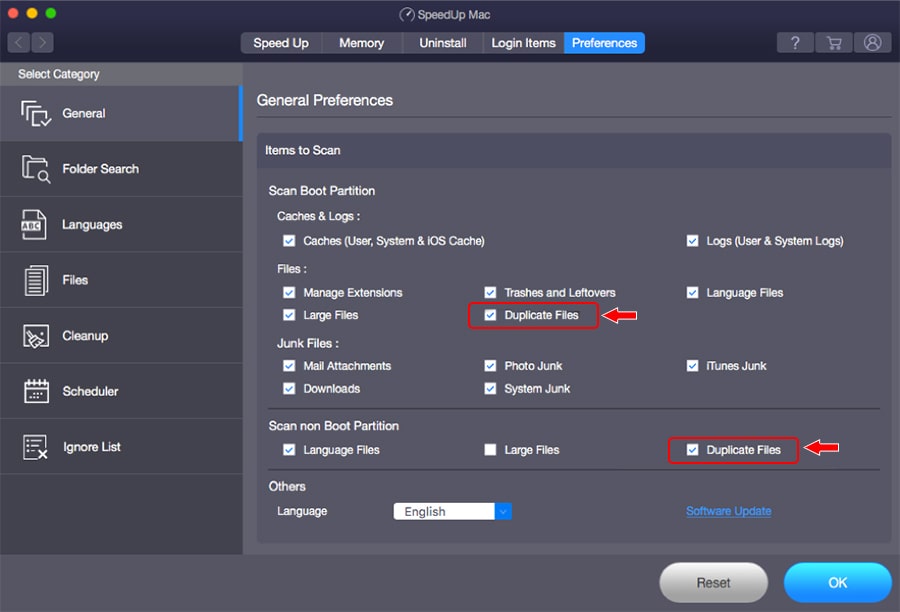900x612 pixels.
Task: Expand the English language dropdown arrow
Action: 503,512
